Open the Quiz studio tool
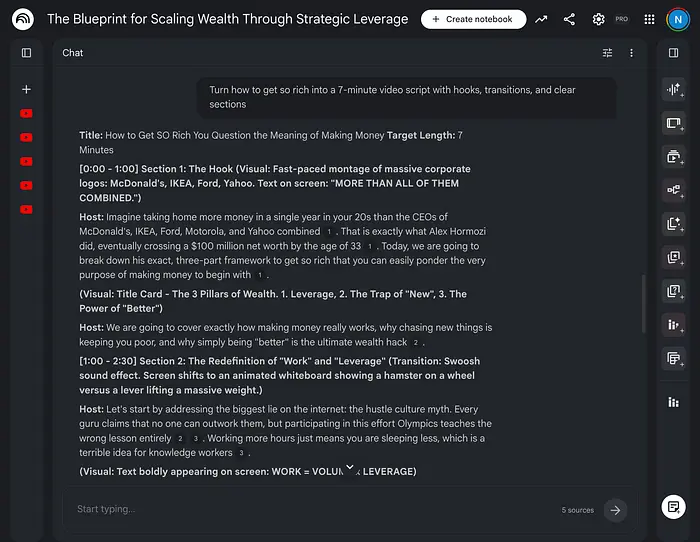700x542 pixels. click(x=673, y=291)
